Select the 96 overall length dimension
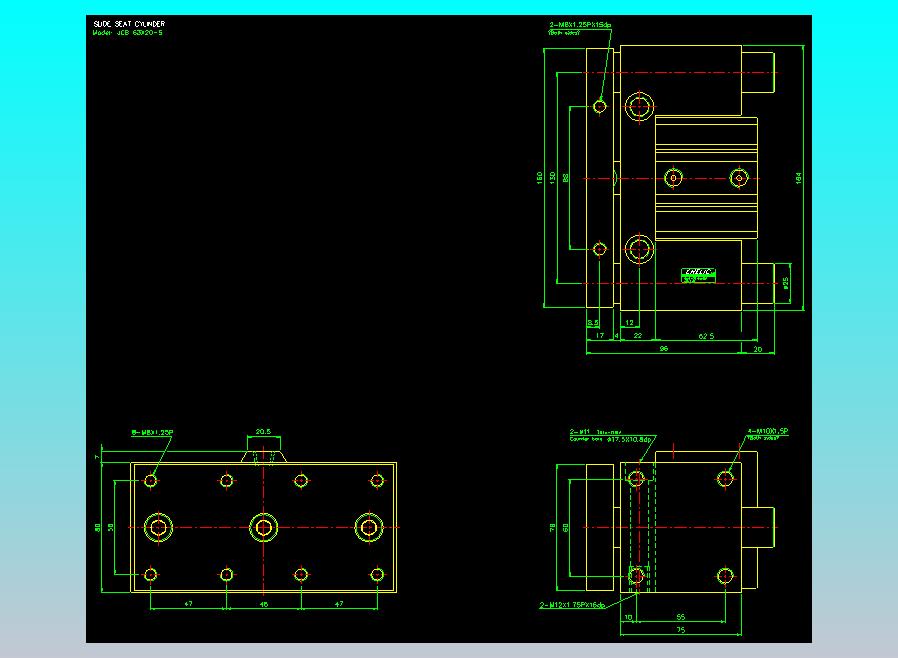The height and width of the screenshot is (658, 898). (x=663, y=349)
